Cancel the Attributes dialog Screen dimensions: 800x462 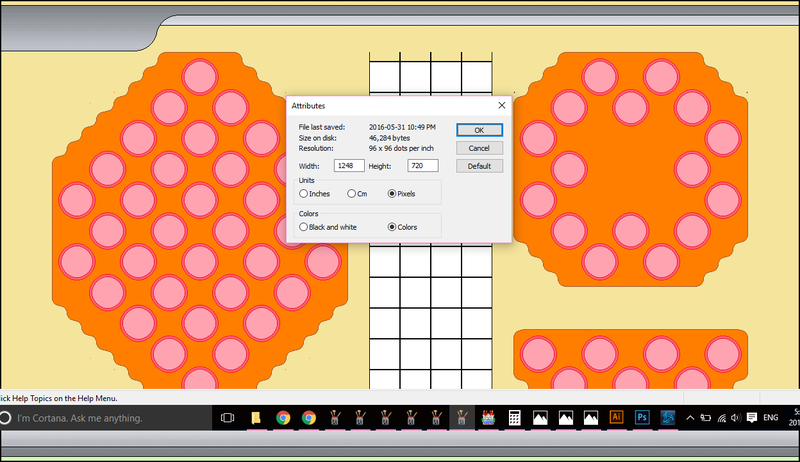pyautogui.click(x=479, y=148)
